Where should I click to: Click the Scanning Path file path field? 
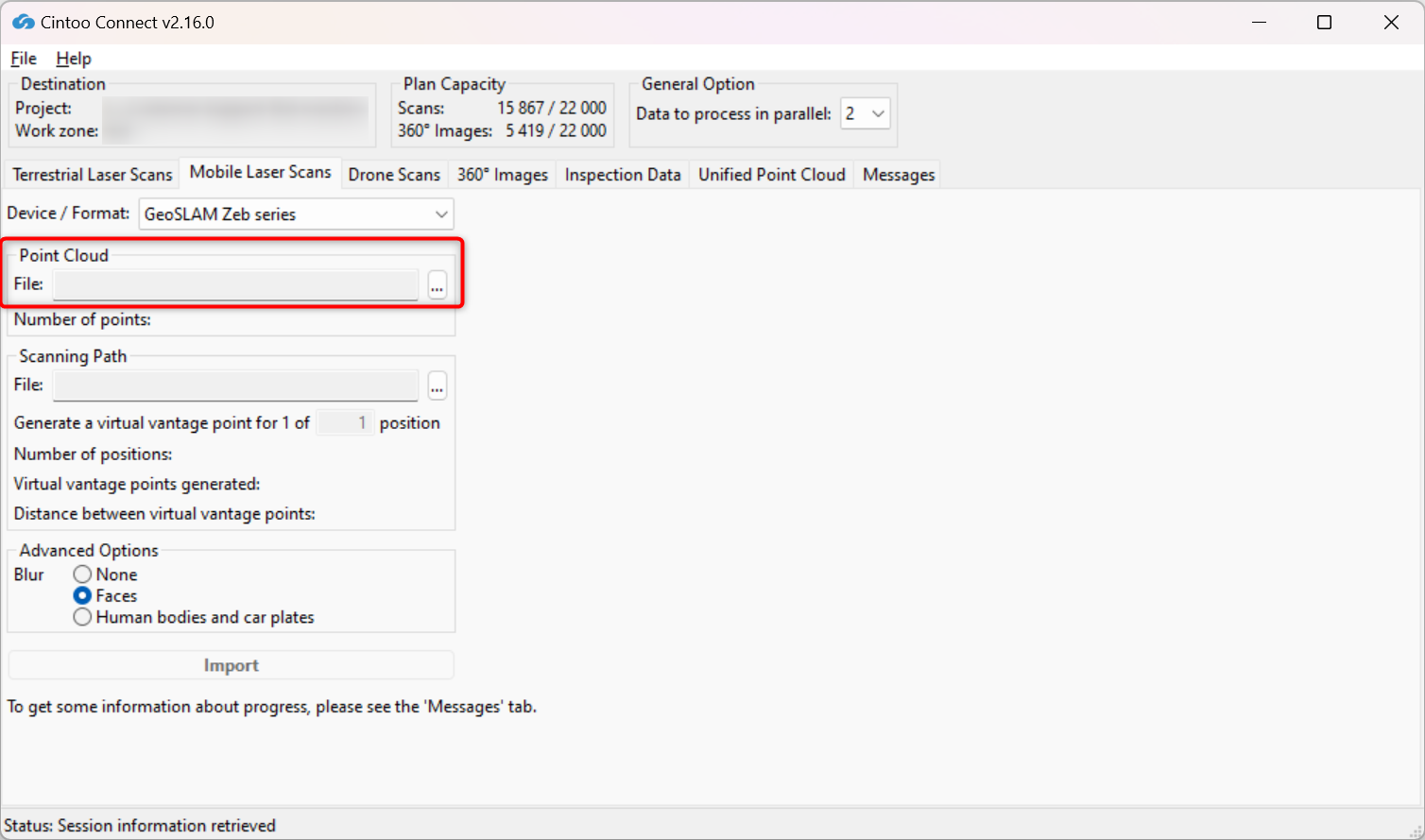coord(236,386)
